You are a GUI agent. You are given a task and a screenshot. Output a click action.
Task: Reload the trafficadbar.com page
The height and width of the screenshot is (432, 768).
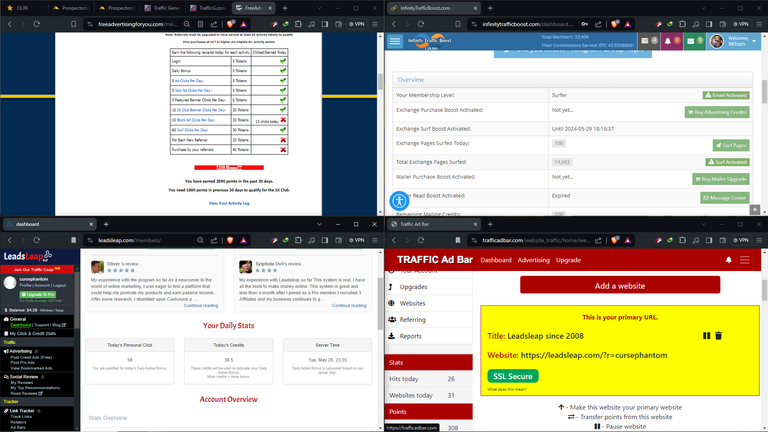[x=421, y=240]
